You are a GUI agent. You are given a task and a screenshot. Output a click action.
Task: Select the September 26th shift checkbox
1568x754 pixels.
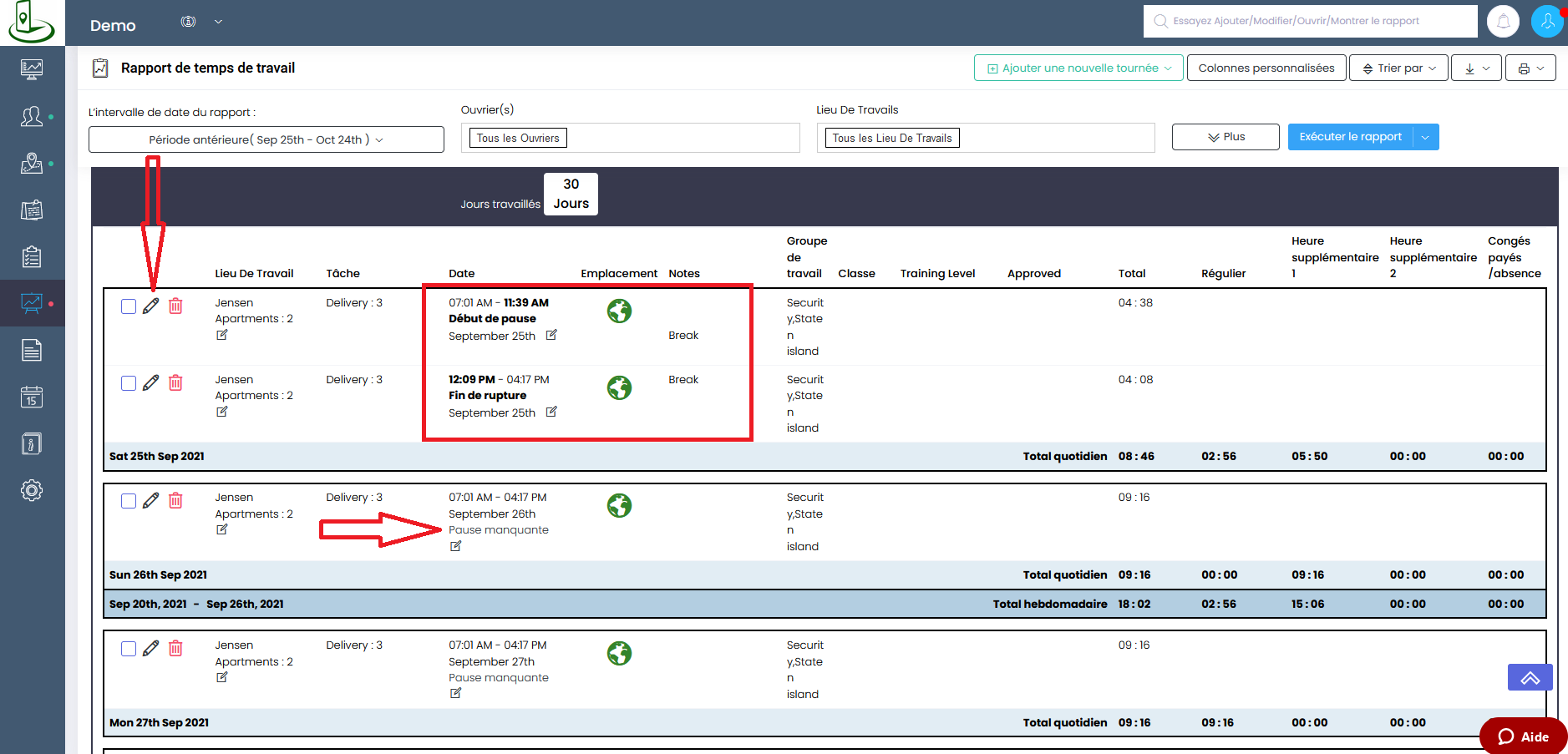point(129,501)
